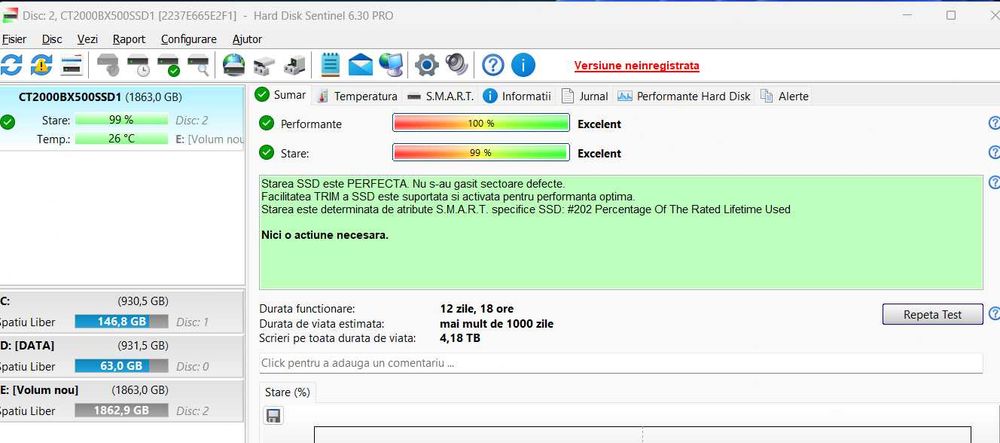The width and height of the screenshot is (1000, 443).
Task: Click the blue Refresh arrows toolbar icon
Action: 11,64
